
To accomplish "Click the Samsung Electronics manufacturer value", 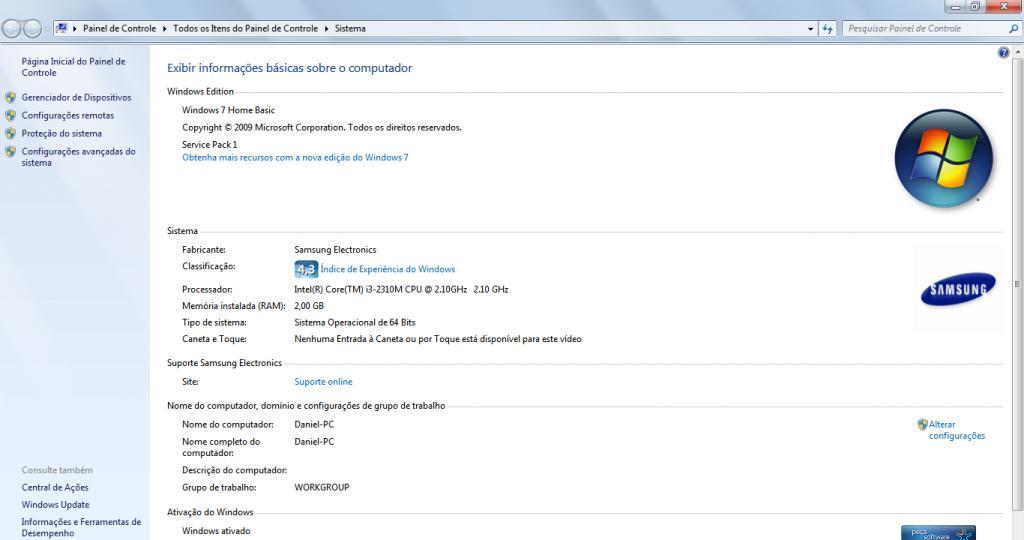I will click(x=335, y=249).
